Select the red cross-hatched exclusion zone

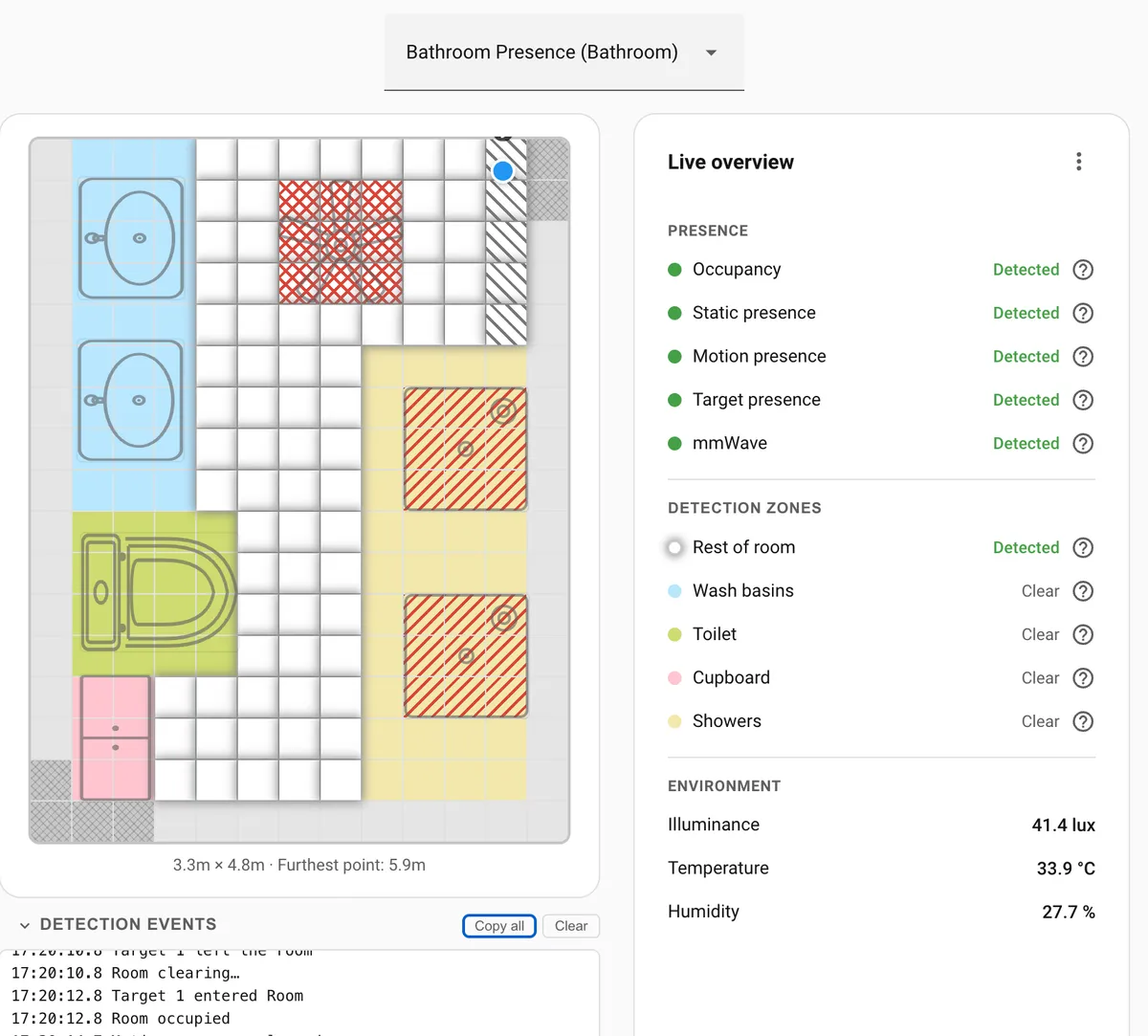click(x=341, y=242)
